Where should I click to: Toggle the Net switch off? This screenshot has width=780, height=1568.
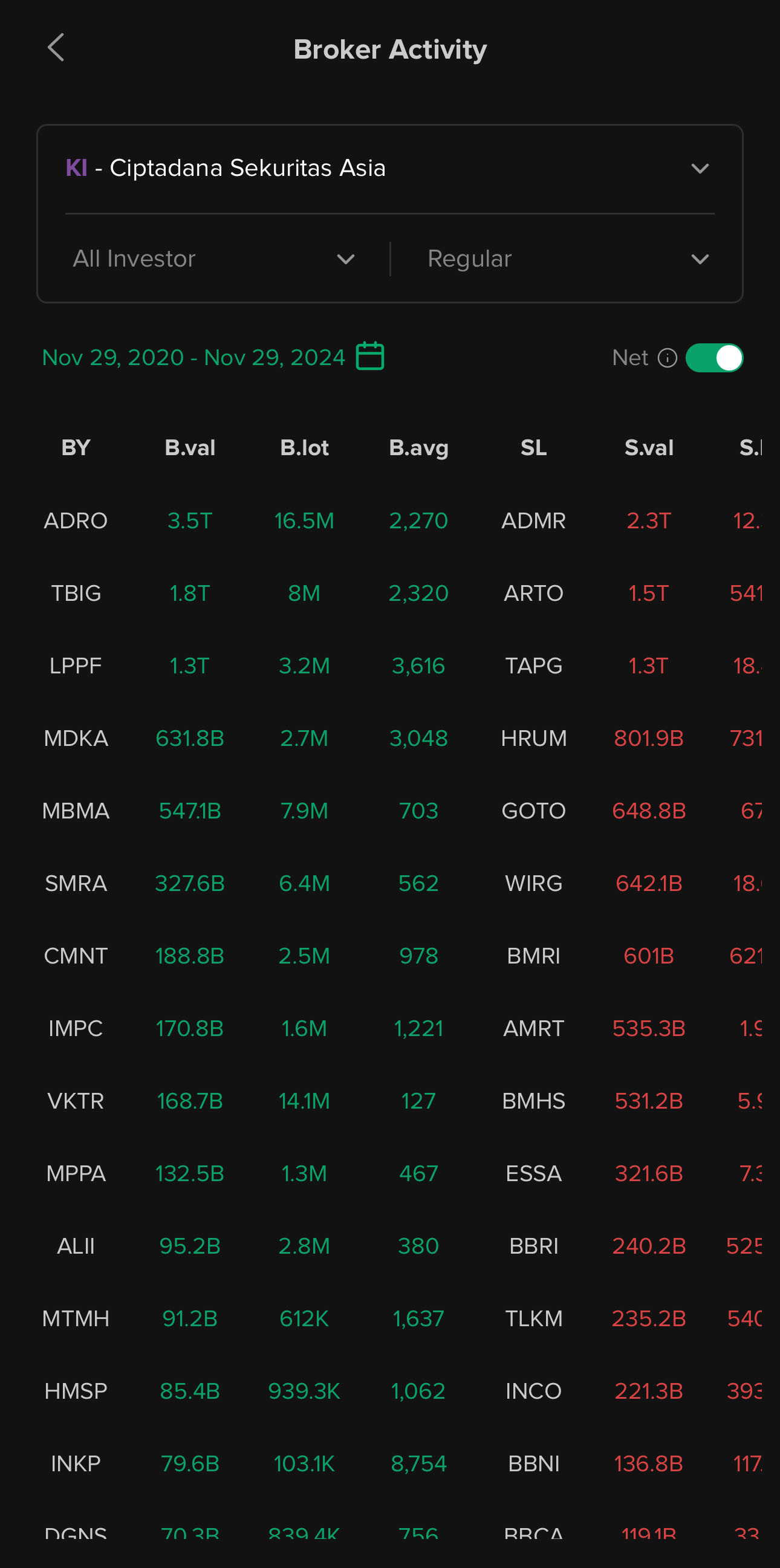(713, 358)
